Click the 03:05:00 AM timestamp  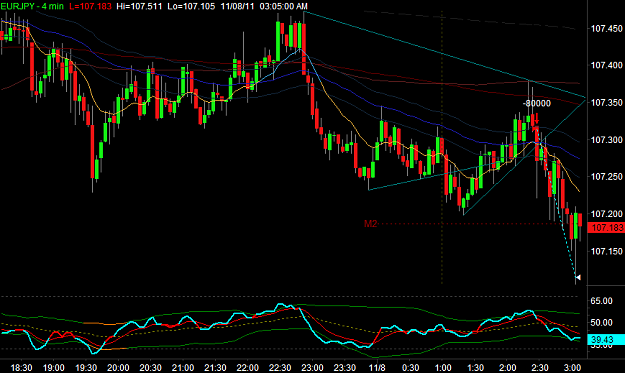tap(283, 6)
